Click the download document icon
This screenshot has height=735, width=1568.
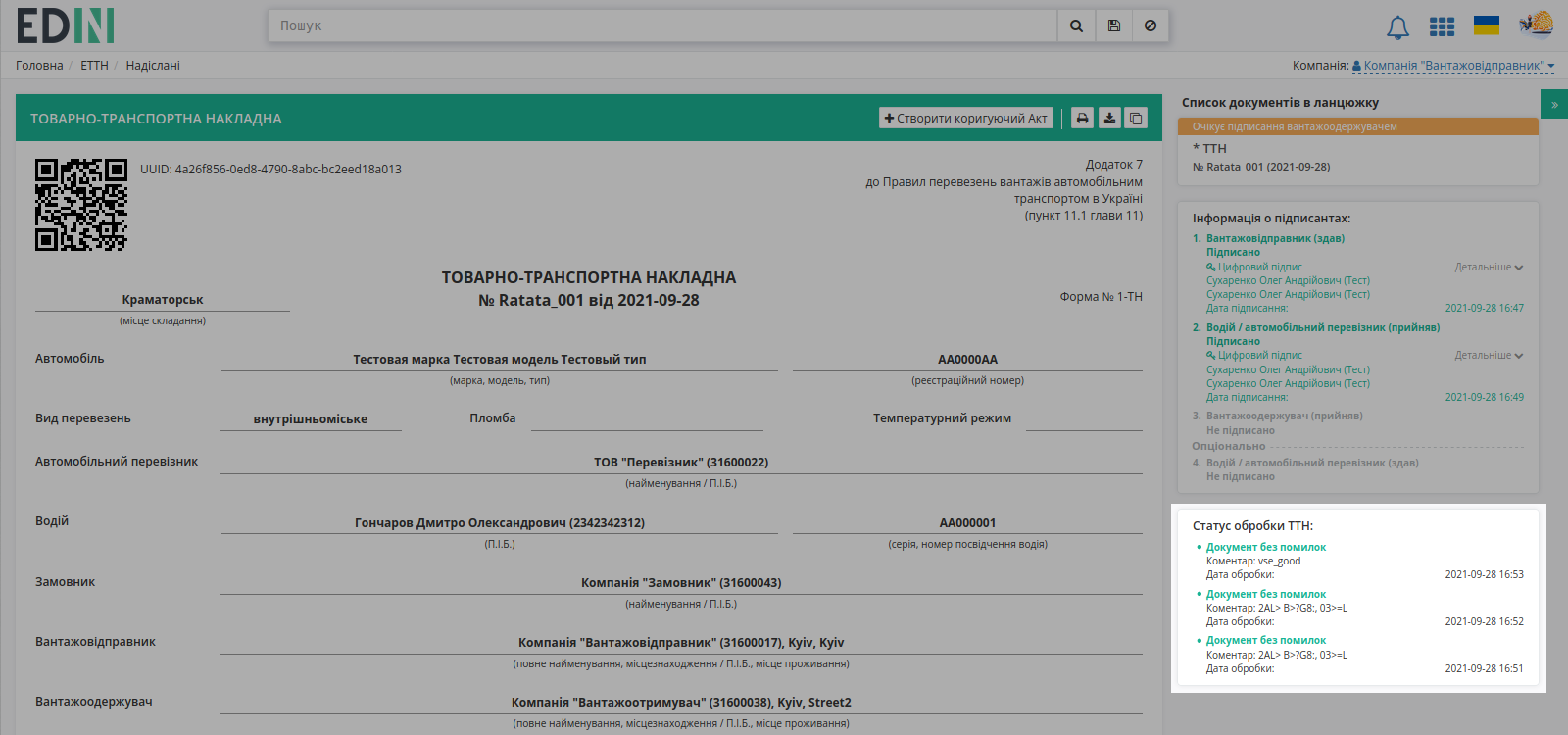[1109, 118]
